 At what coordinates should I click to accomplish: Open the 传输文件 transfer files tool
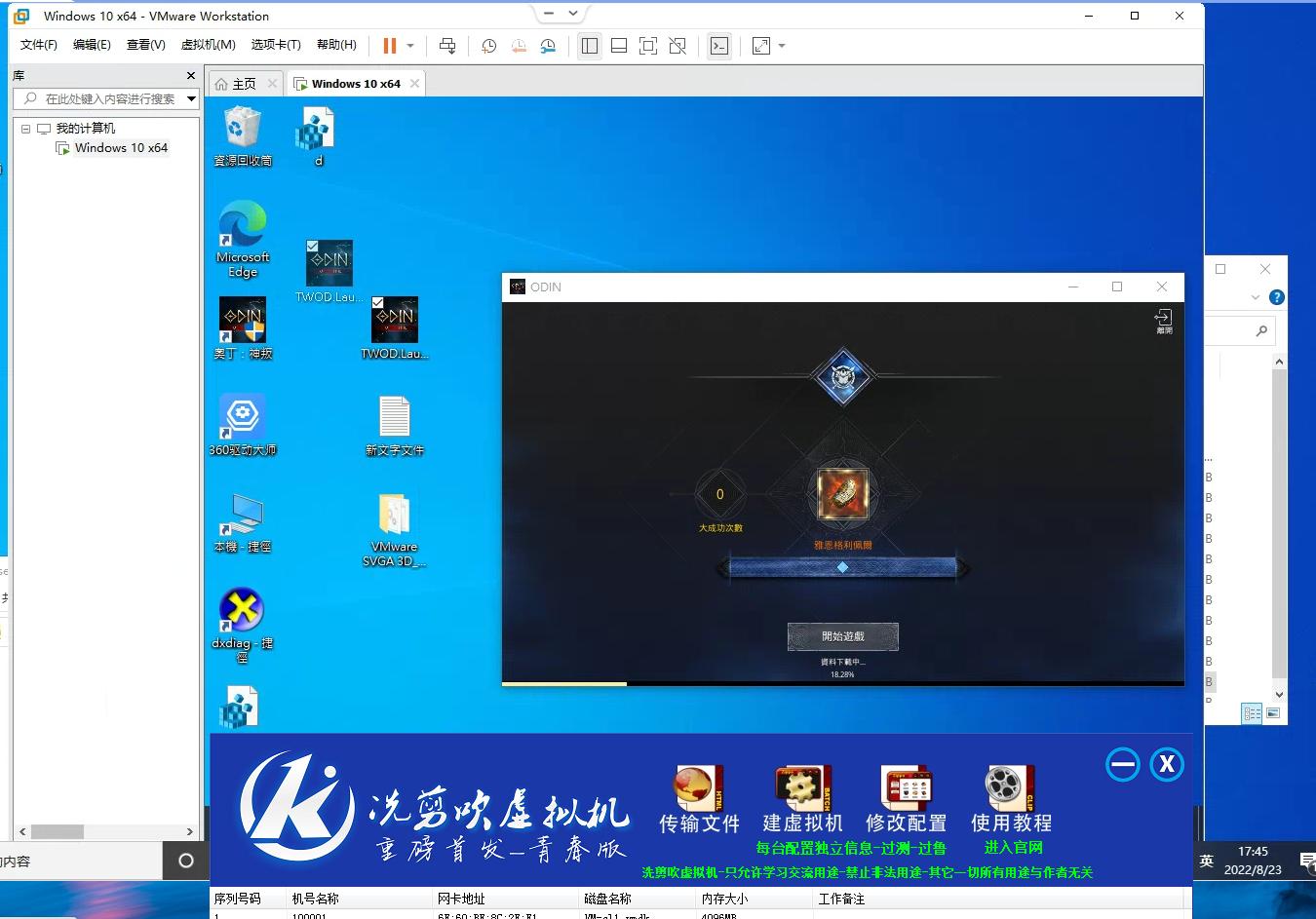[700, 801]
